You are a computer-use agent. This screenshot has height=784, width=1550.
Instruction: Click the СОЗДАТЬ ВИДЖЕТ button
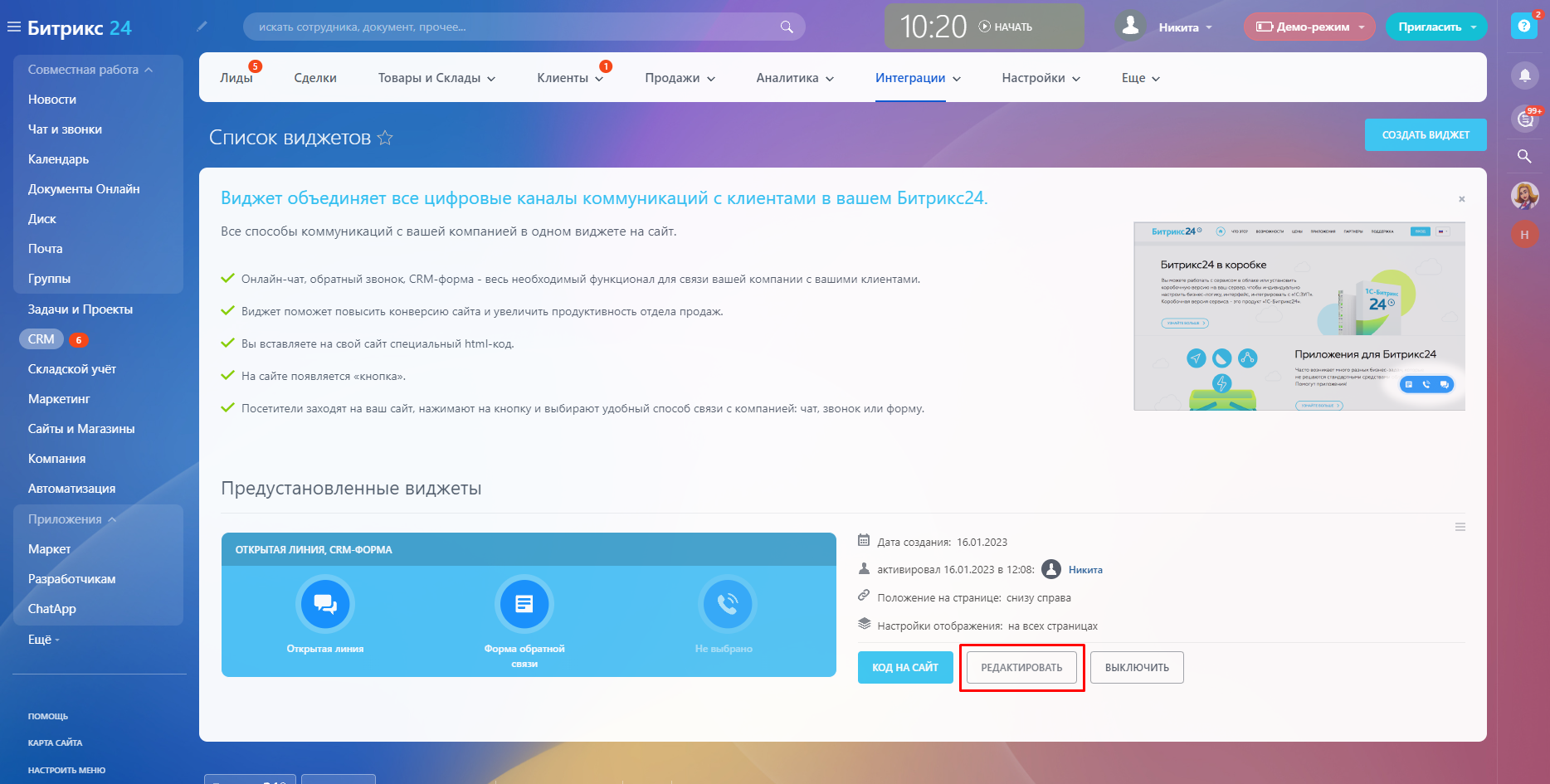[1425, 135]
